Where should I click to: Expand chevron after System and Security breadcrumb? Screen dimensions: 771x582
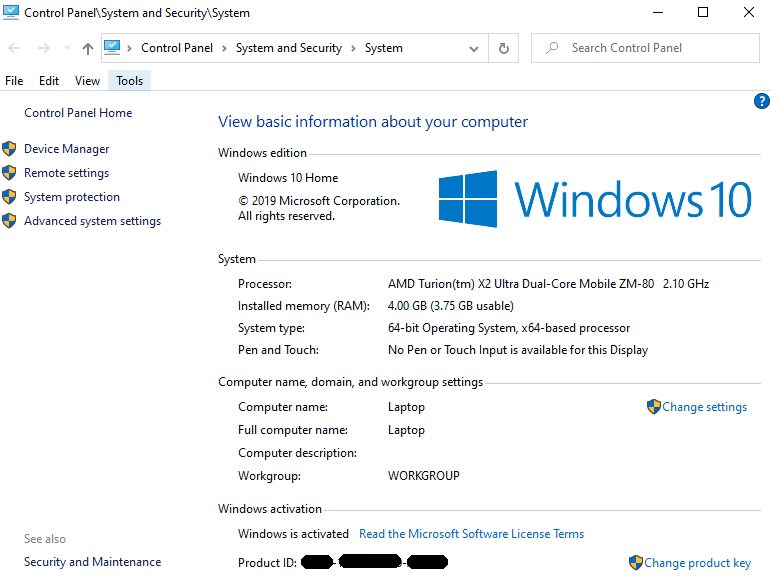click(x=353, y=48)
